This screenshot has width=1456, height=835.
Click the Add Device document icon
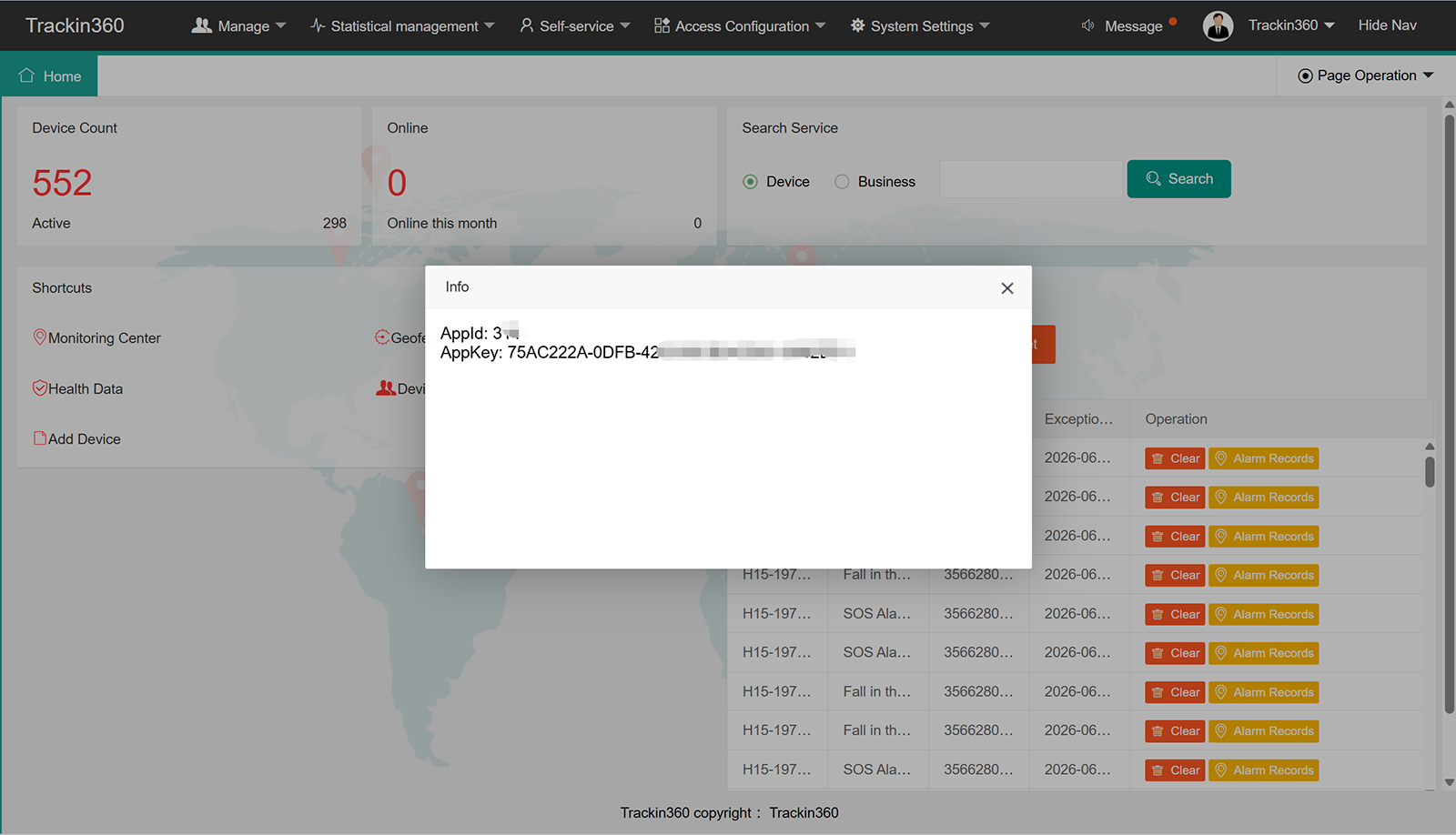pyautogui.click(x=39, y=438)
